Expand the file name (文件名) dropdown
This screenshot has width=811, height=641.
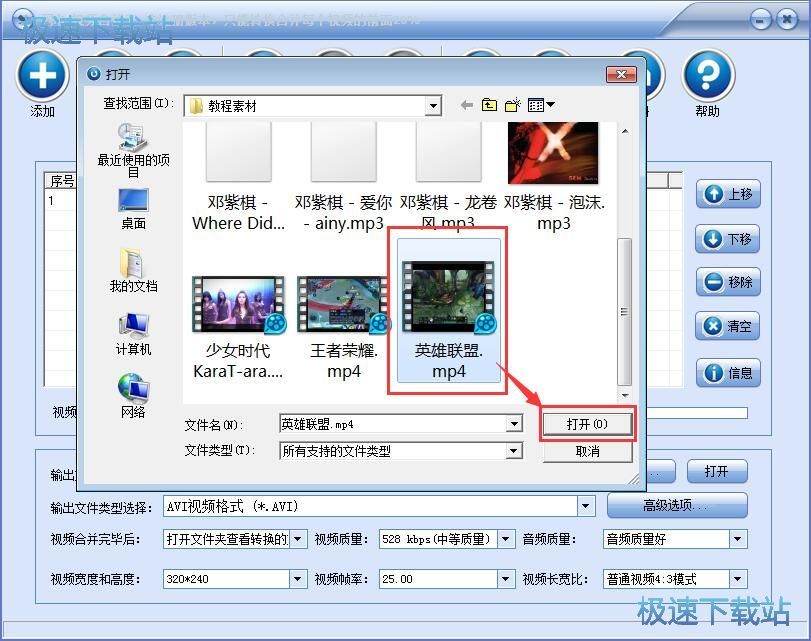514,424
